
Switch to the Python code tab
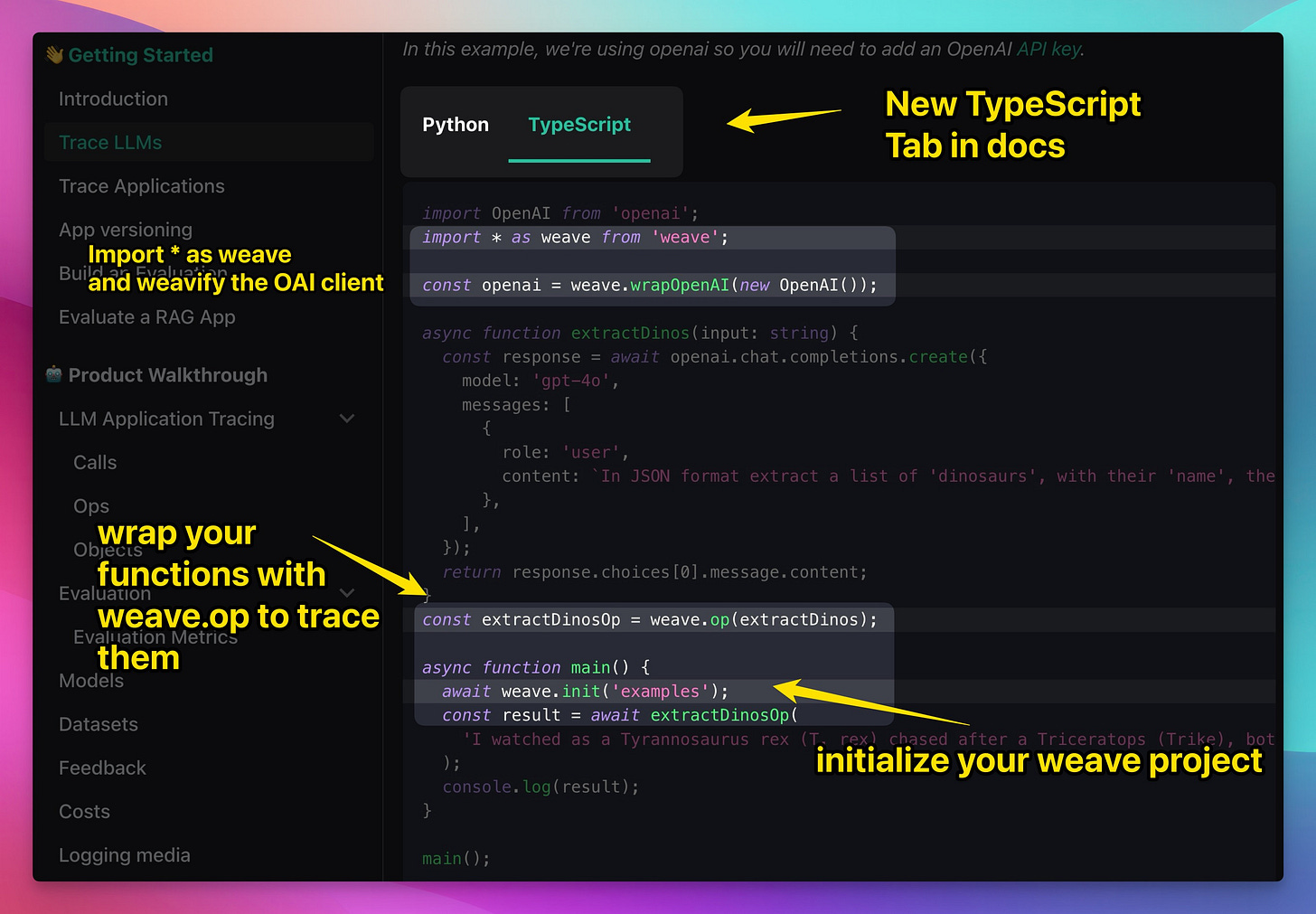456,125
